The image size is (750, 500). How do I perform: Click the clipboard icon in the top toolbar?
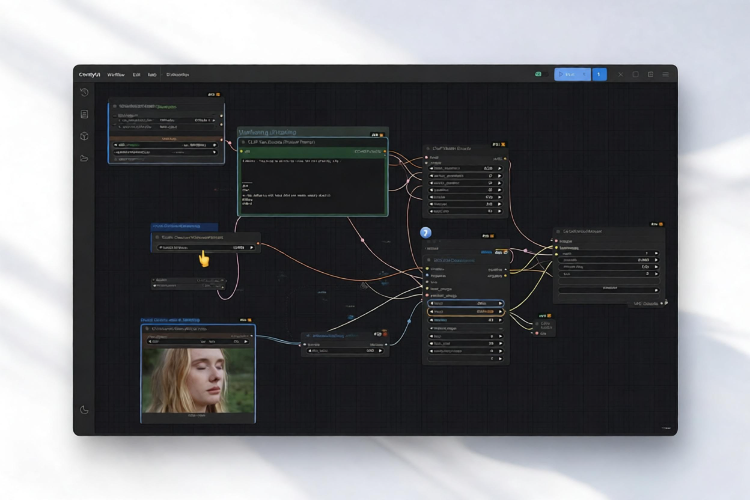point(651,75)
